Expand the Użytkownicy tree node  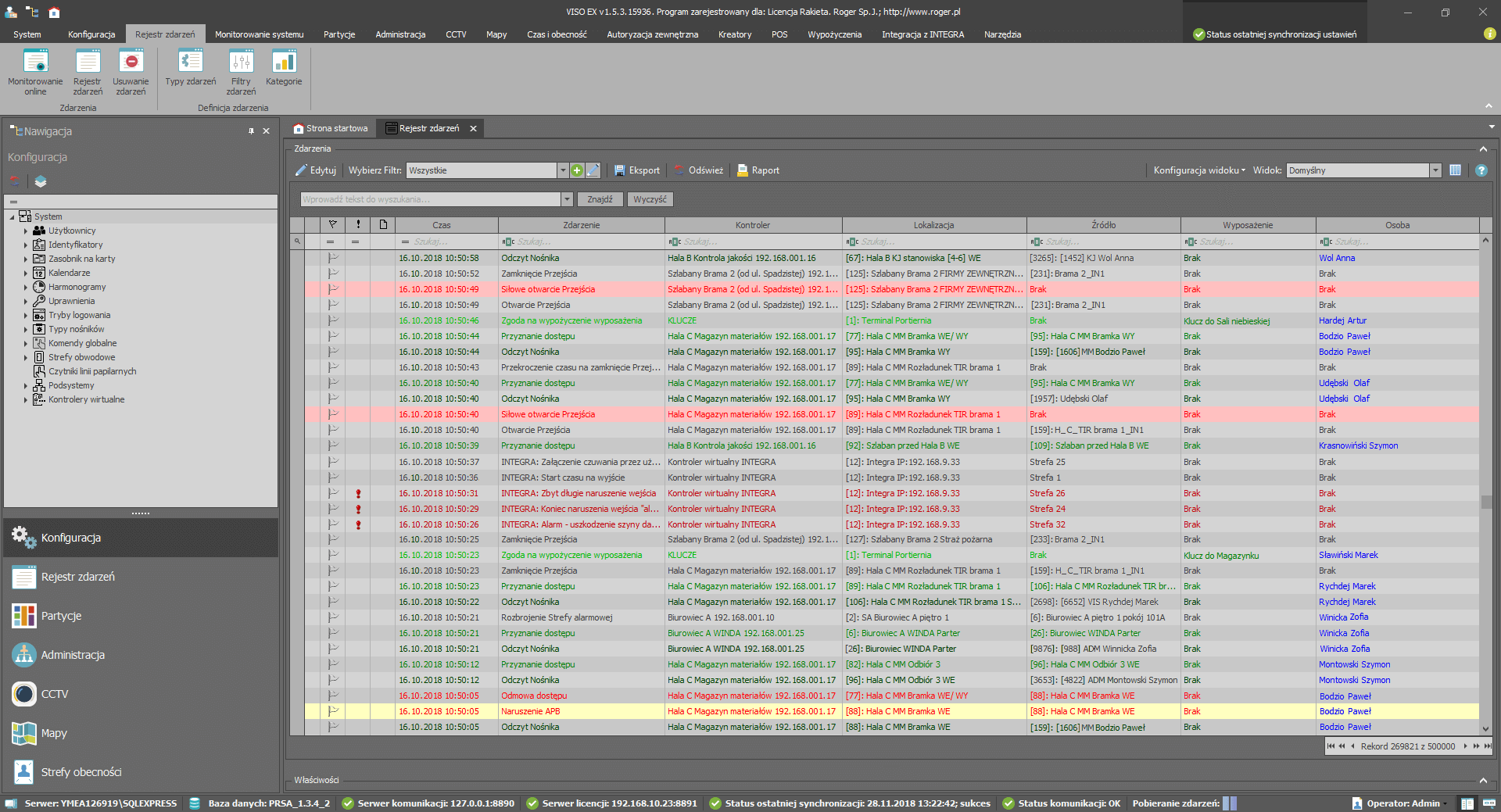point(25,231)
